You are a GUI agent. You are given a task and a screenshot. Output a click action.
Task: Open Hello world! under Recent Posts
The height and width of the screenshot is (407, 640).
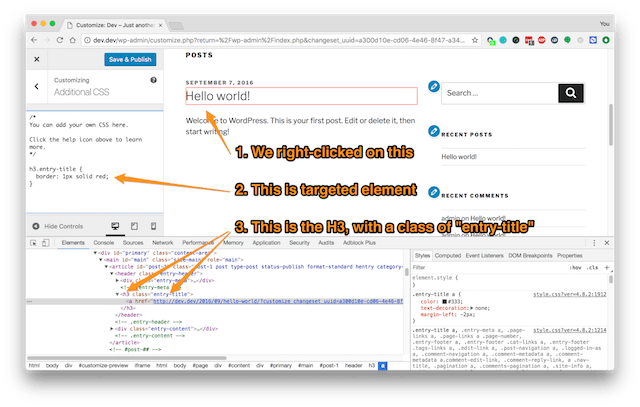(x=459, y=157)
